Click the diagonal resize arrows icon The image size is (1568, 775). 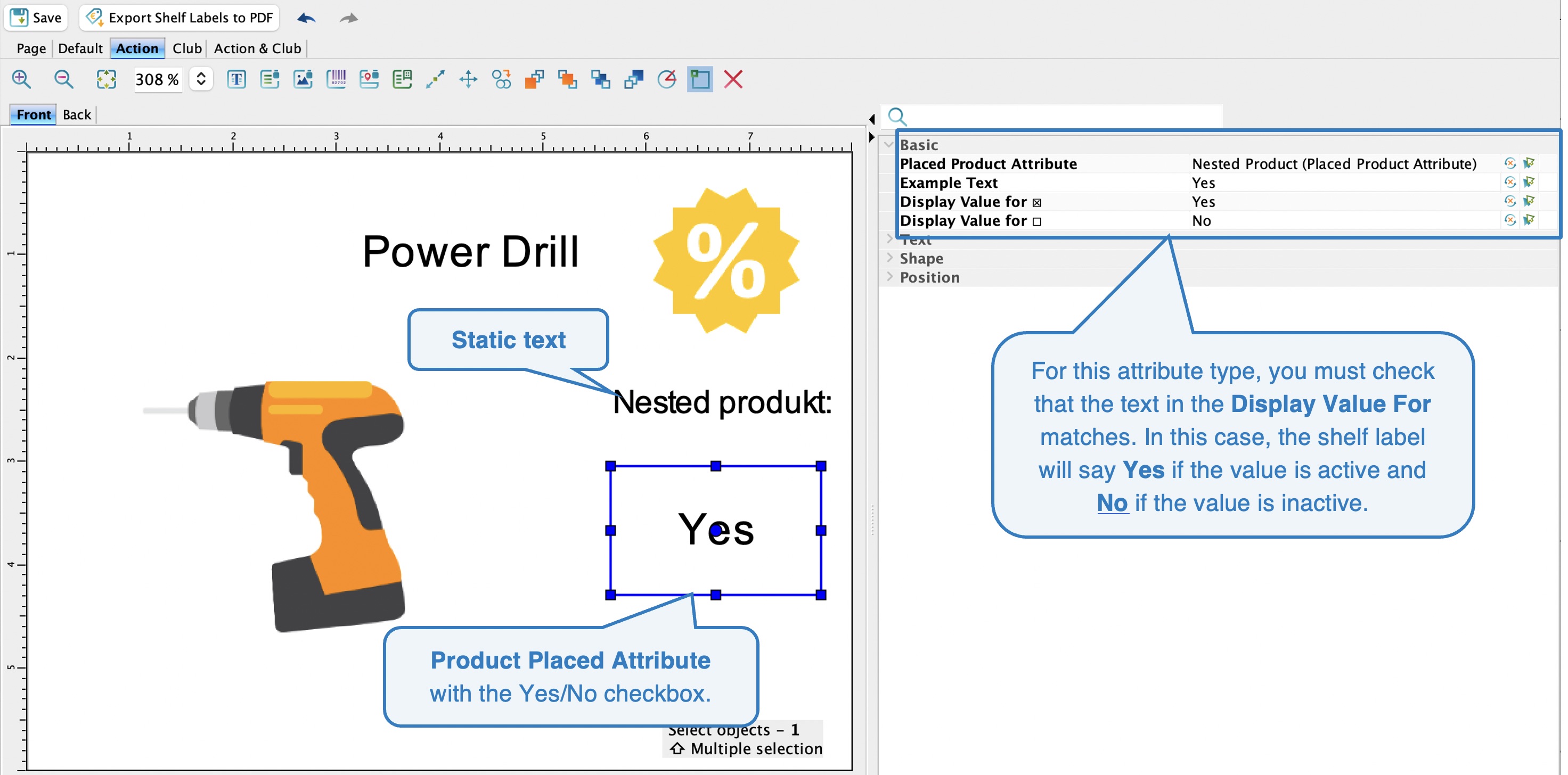tap(435, 79)
